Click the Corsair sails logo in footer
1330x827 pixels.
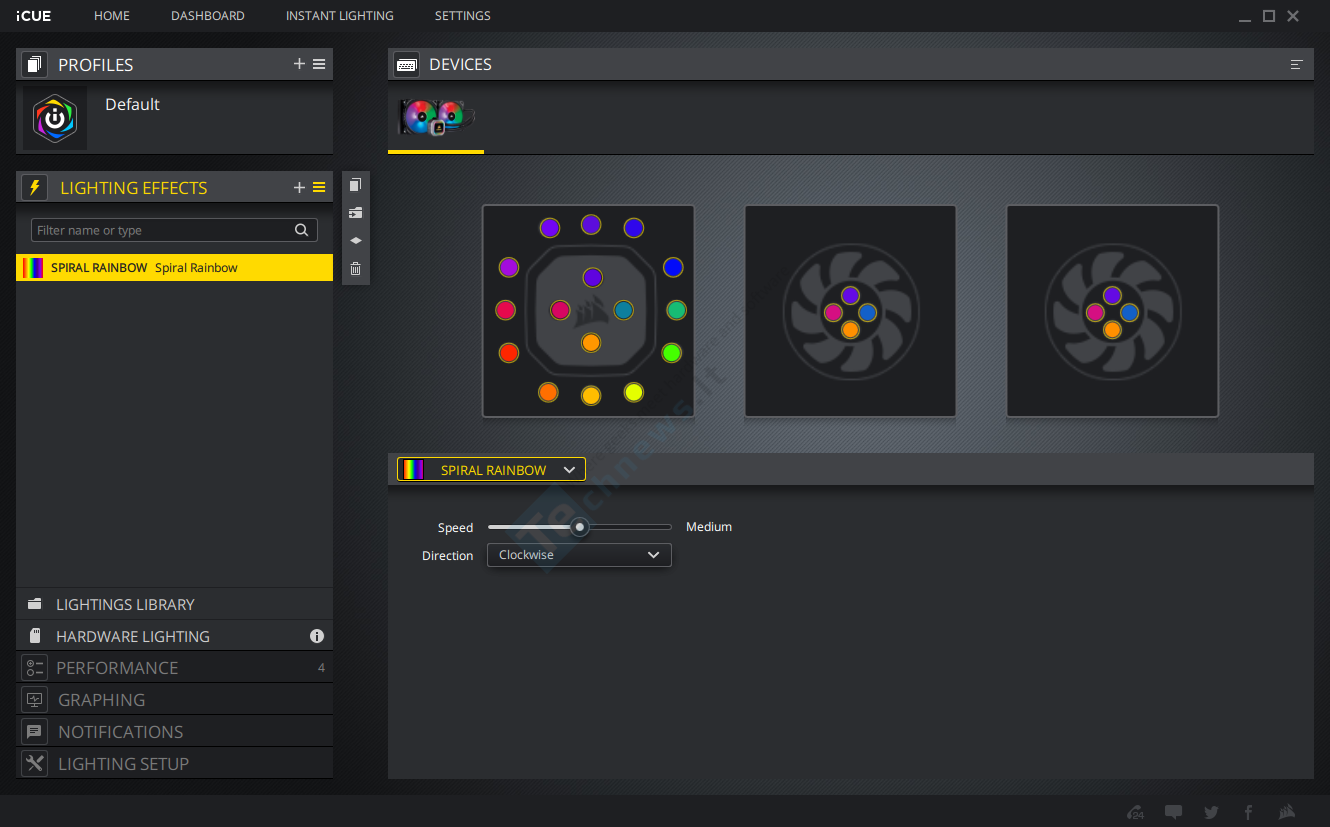click(1288, 812)
